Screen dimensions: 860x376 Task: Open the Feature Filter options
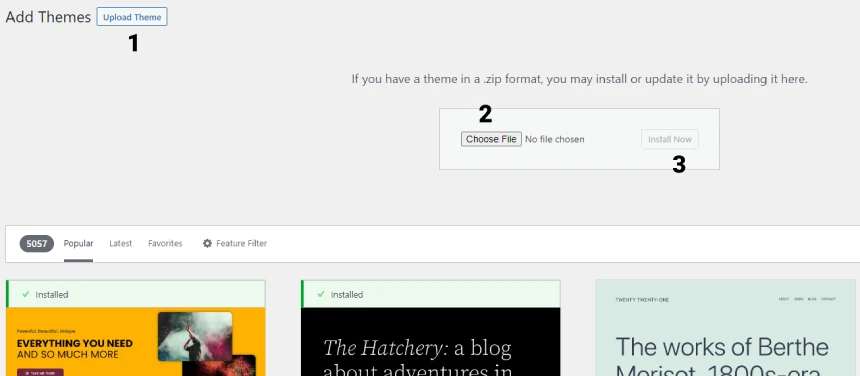point(234,243)
